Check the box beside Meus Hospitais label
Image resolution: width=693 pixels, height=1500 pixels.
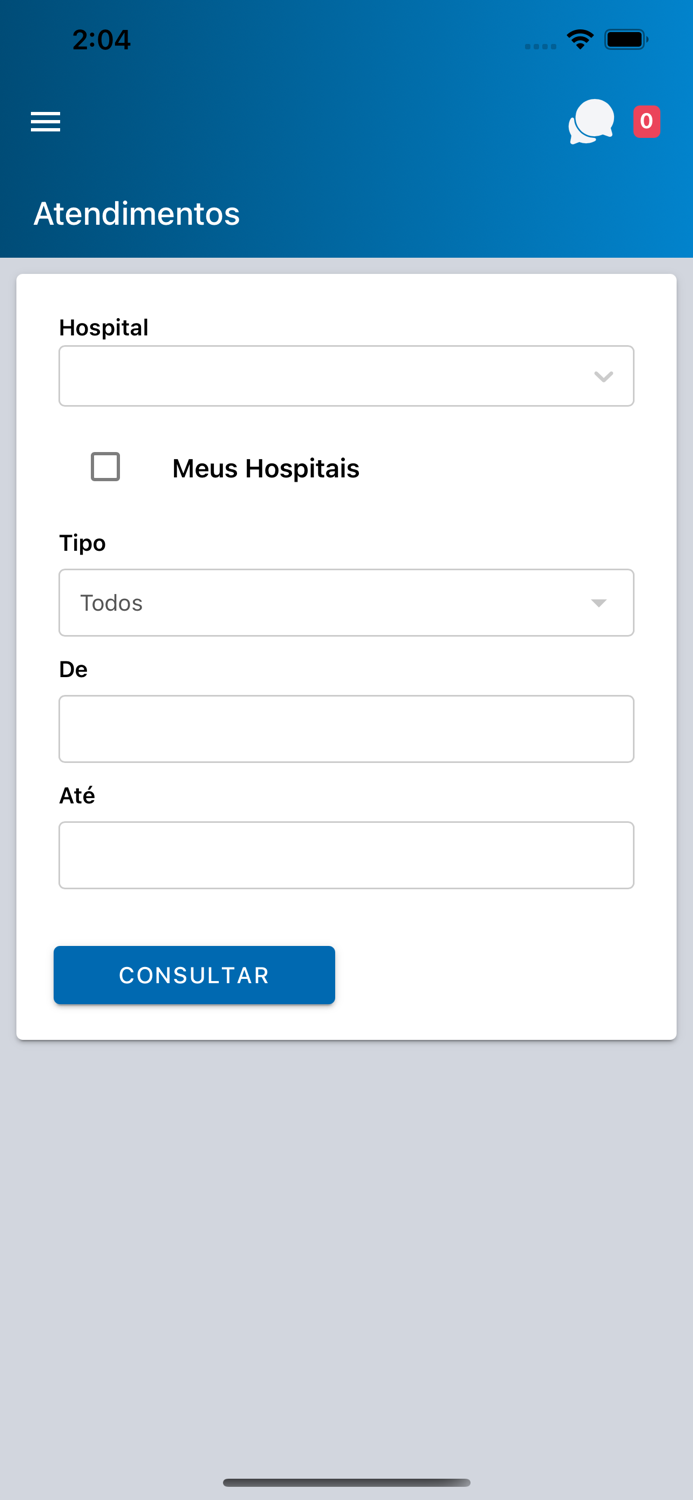[x=105, y=466]
